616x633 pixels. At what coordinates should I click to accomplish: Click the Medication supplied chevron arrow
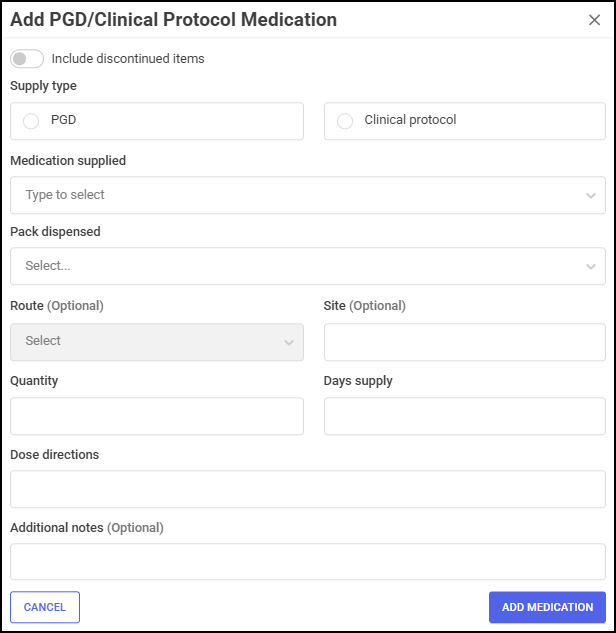click(591, 196)
